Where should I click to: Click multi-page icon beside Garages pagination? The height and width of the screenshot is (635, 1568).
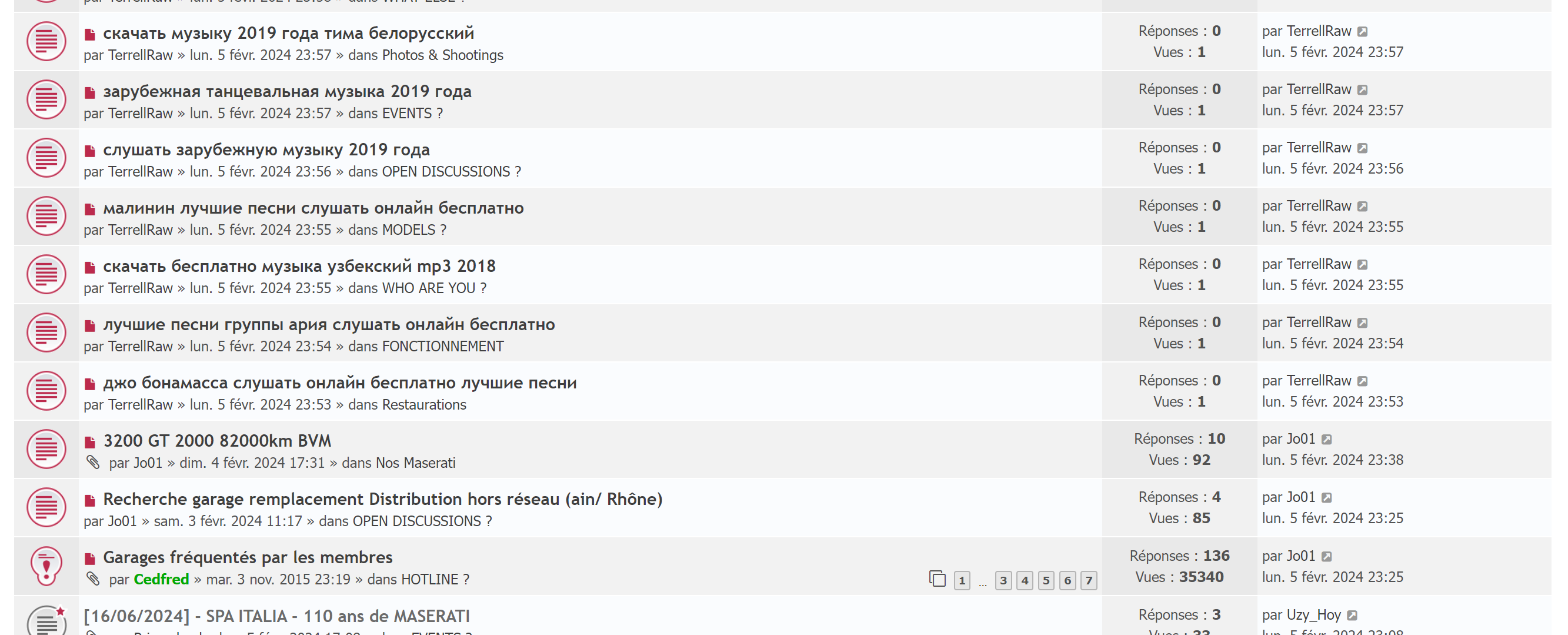938,579
